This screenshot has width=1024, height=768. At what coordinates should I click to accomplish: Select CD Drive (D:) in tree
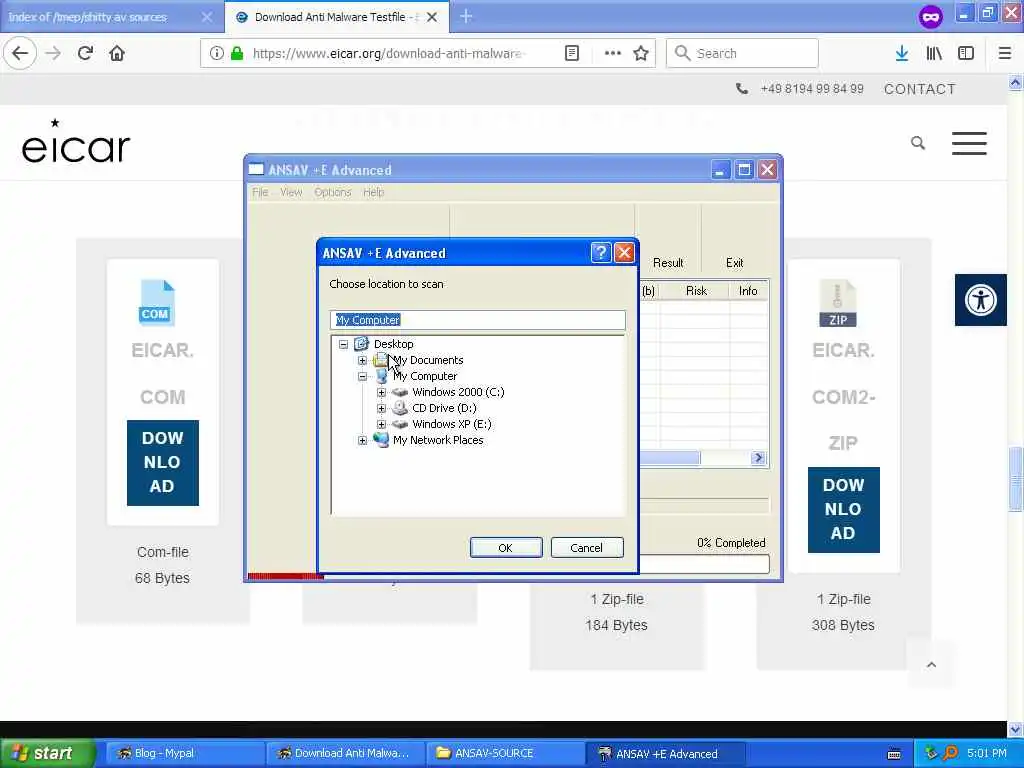point(444,408)
